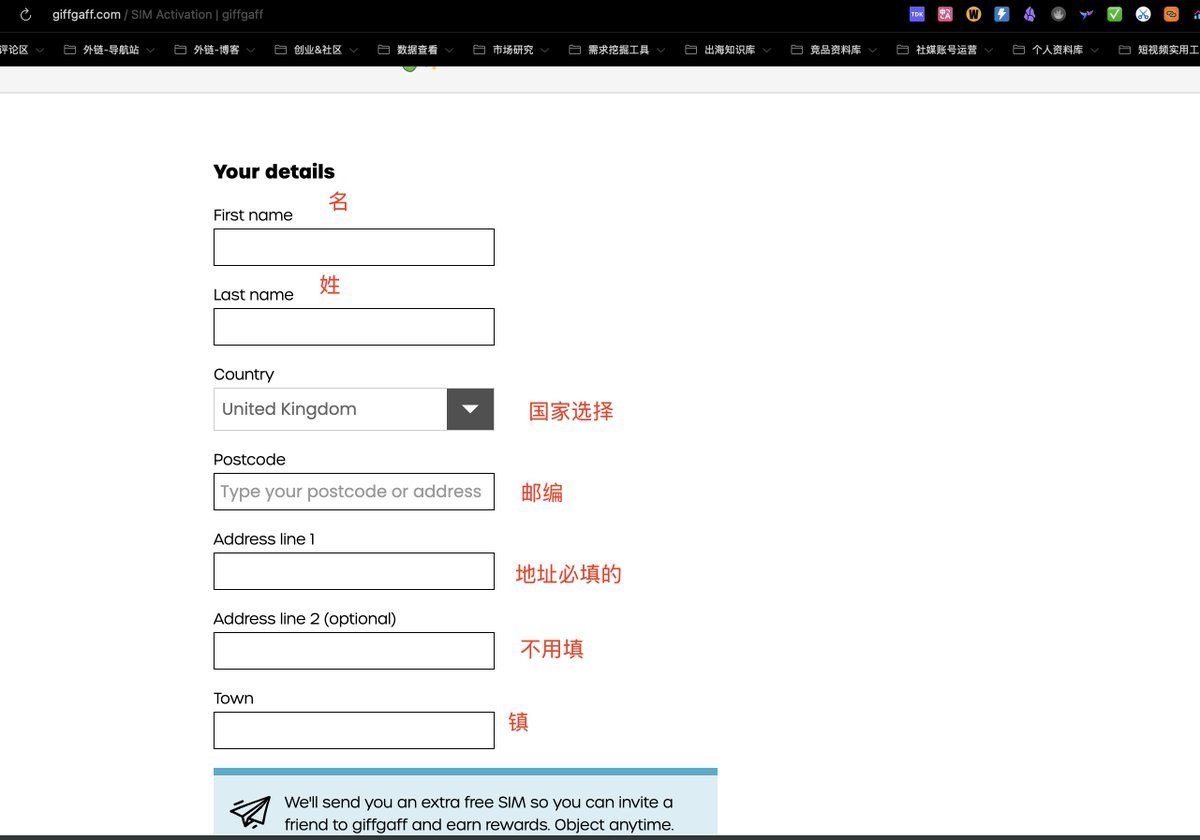Click the paper plane icon in info banner
This screenshot has height=840, width=1200.
[x=250, y=812]
